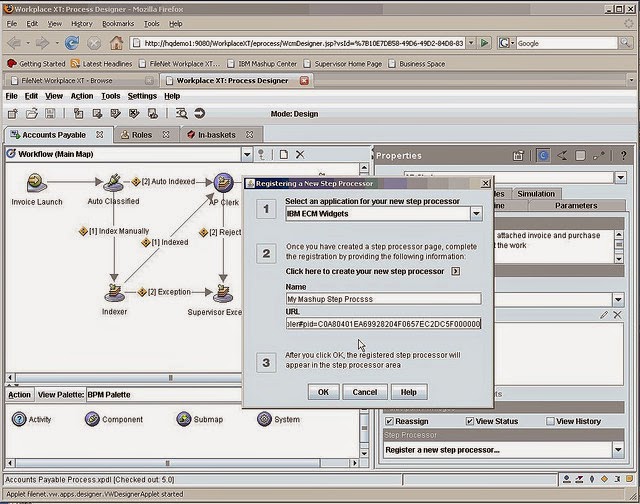Pick the Submap palette icon
Image resolution: width=640 pixels, height=504 pixels.
coord(184,419)
